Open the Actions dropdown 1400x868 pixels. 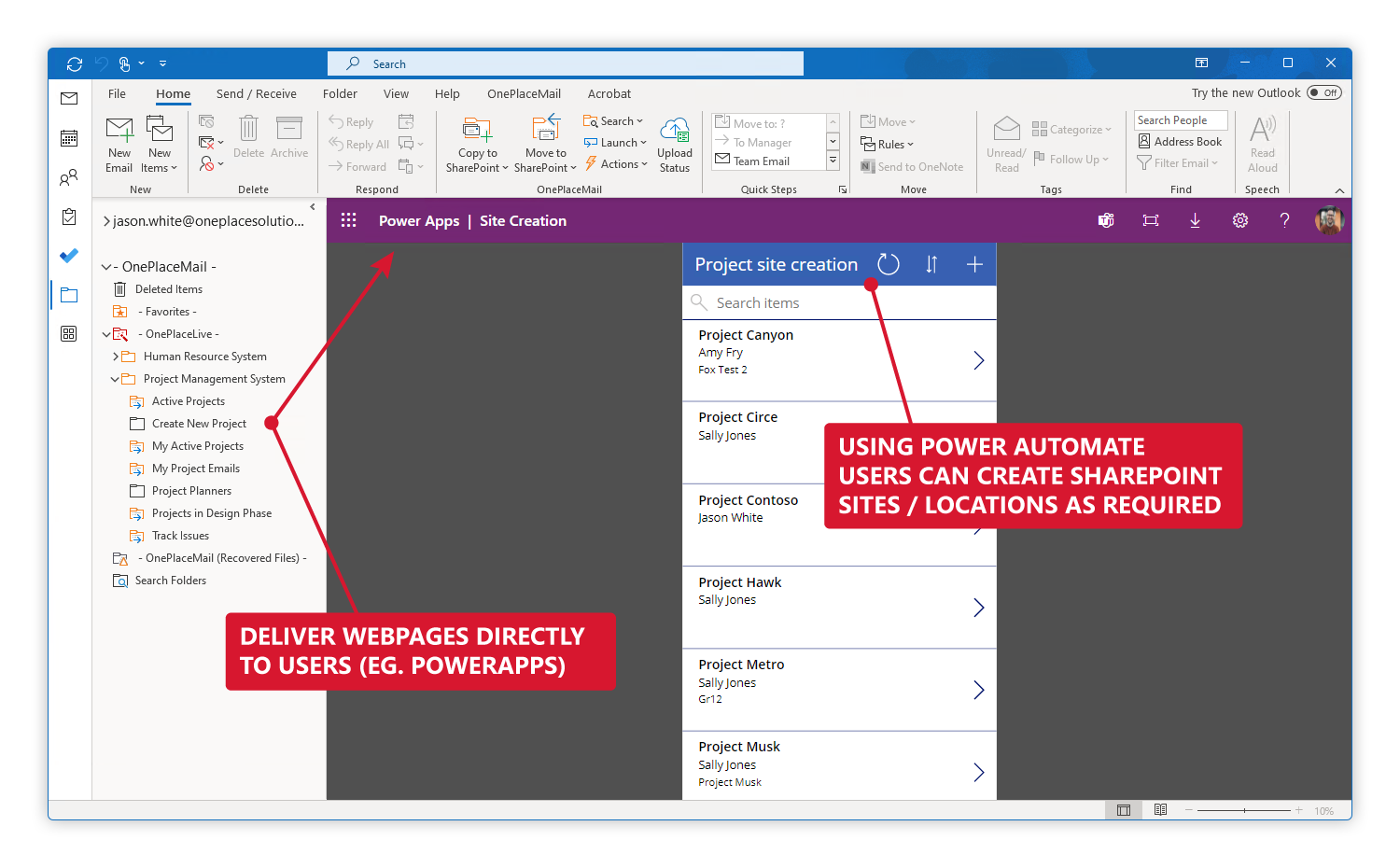pos(616,164)
